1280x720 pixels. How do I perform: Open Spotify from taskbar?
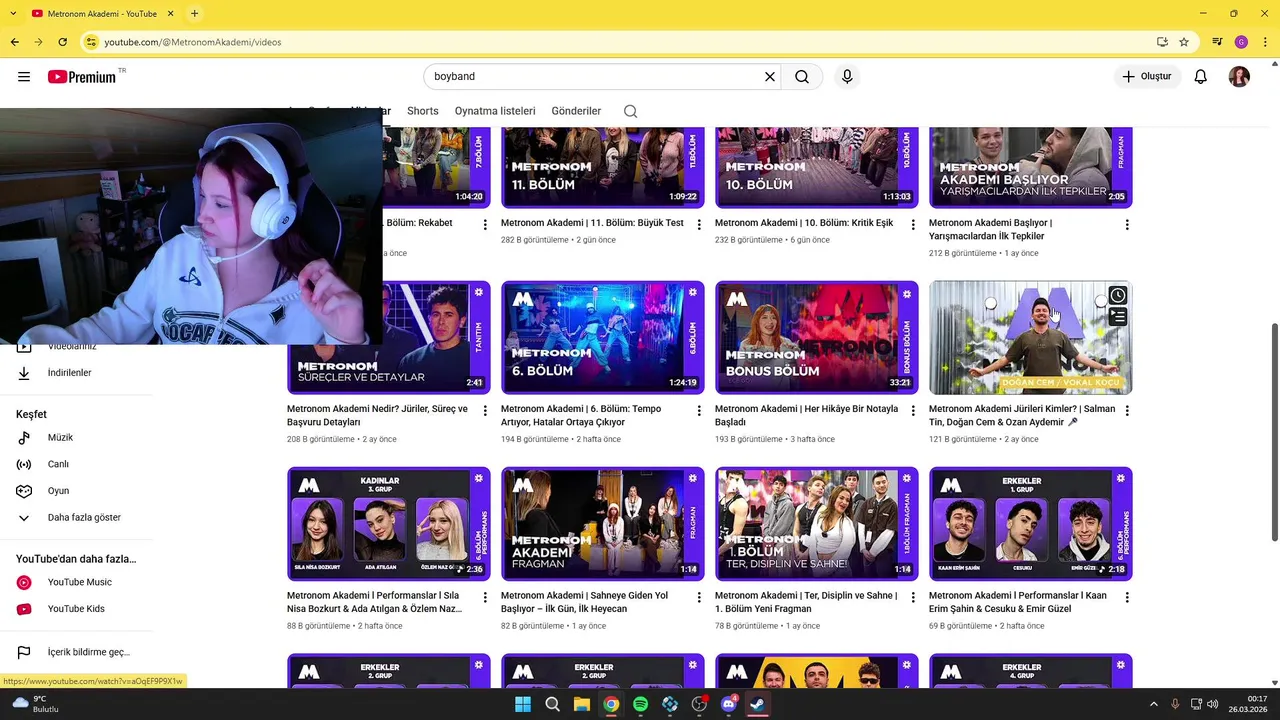pyautogui.click(x=640, y=704)
